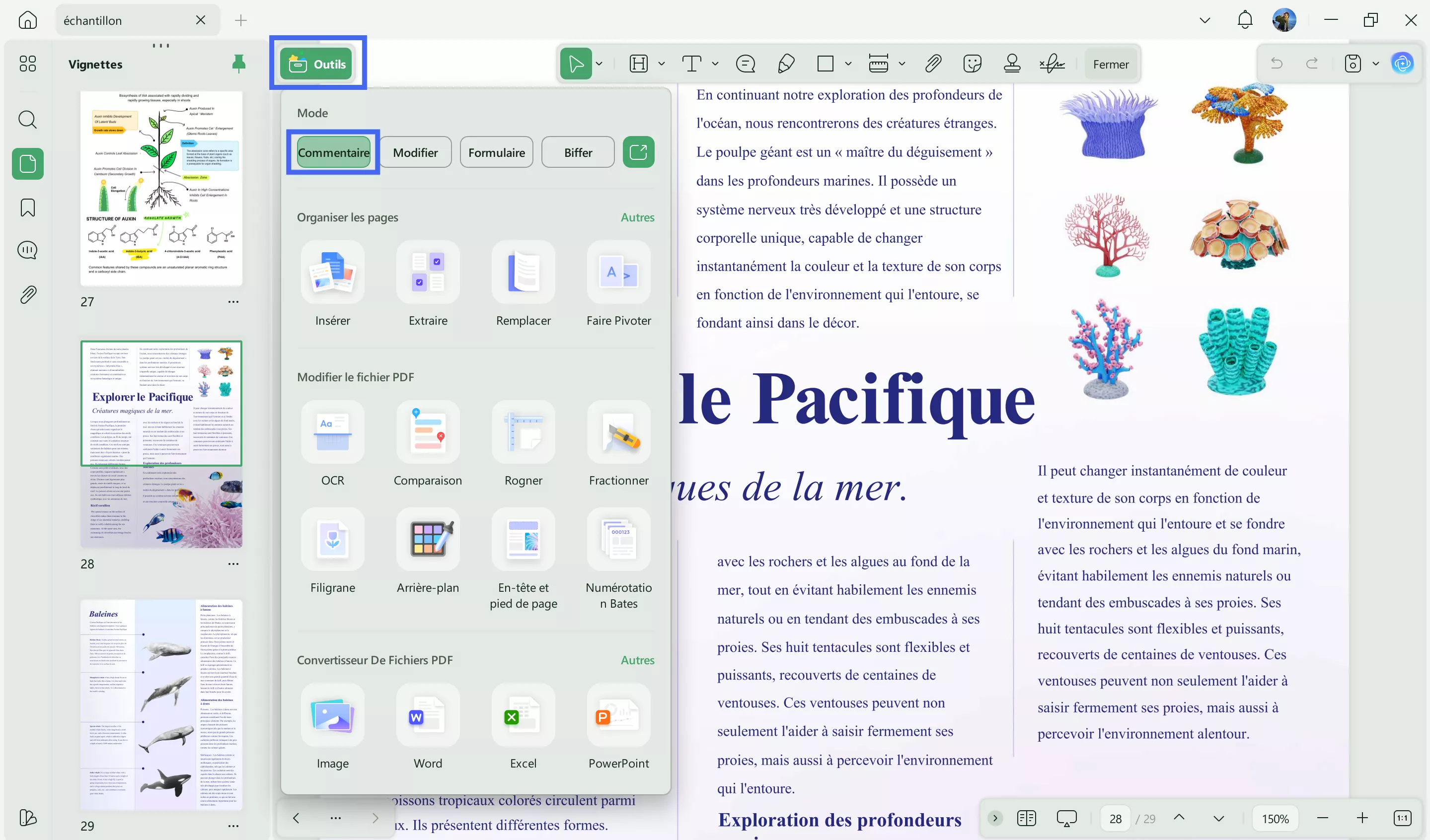Click the Fermer button
This screenshot has width=1430, height=840.
[1110, 64]
